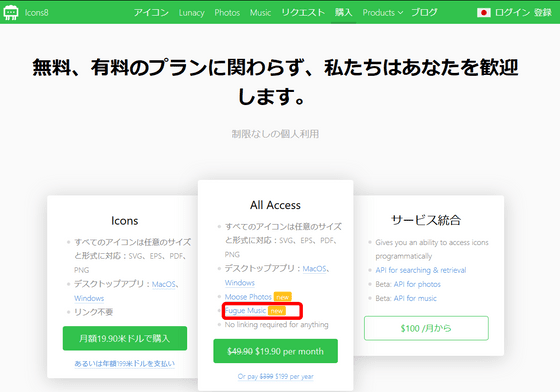Click あるいは年額199米ドルを支払い link
The height and width of the screenshot is (392, 560).
pyautogui.click(x=124, y=363)
